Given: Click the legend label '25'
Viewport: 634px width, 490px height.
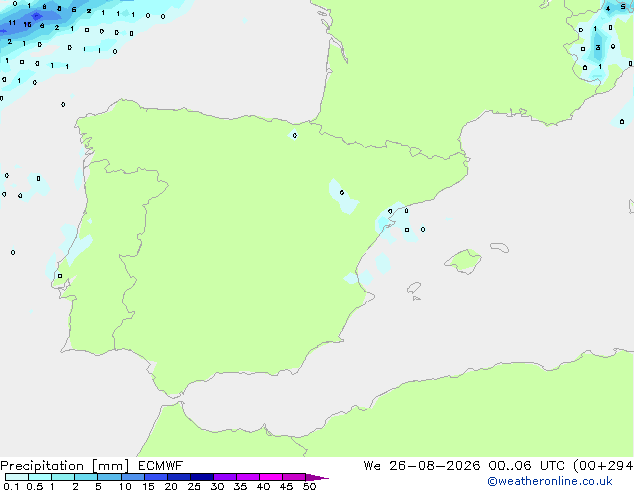Looking at the screenshot, I should pos(194,486).
